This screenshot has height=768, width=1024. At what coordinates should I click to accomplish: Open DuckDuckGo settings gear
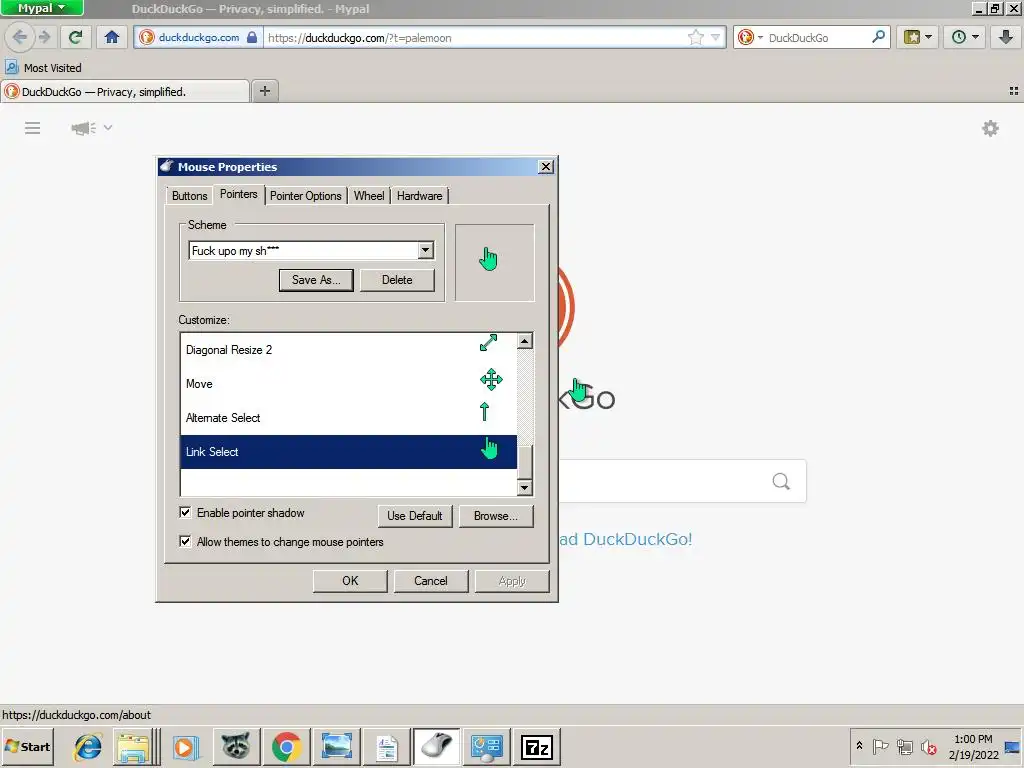(x=990, y=128)
